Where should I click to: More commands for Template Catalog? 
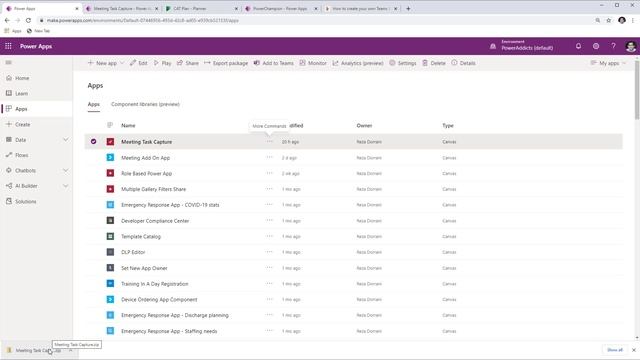coord(269,236)
